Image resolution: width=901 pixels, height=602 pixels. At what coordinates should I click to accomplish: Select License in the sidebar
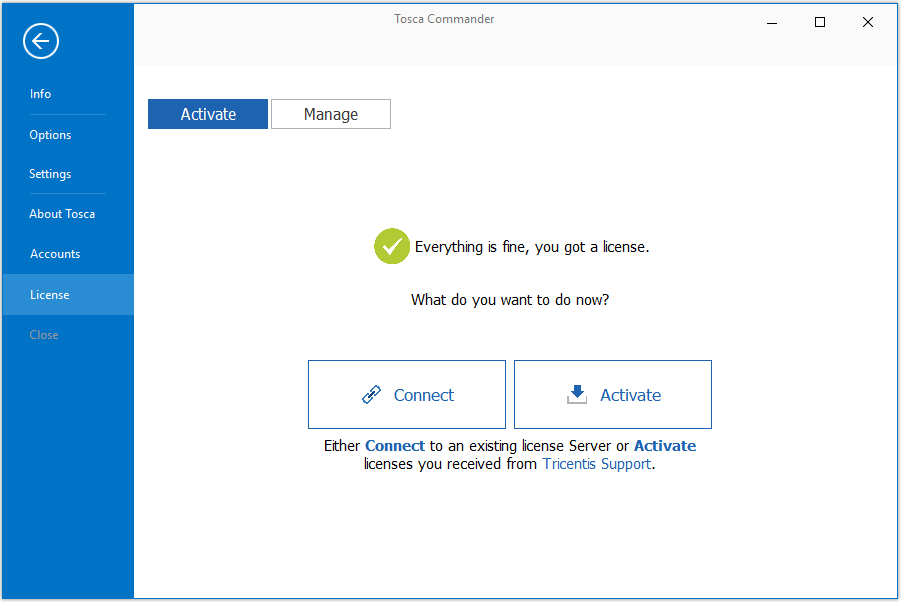[68, 295]
